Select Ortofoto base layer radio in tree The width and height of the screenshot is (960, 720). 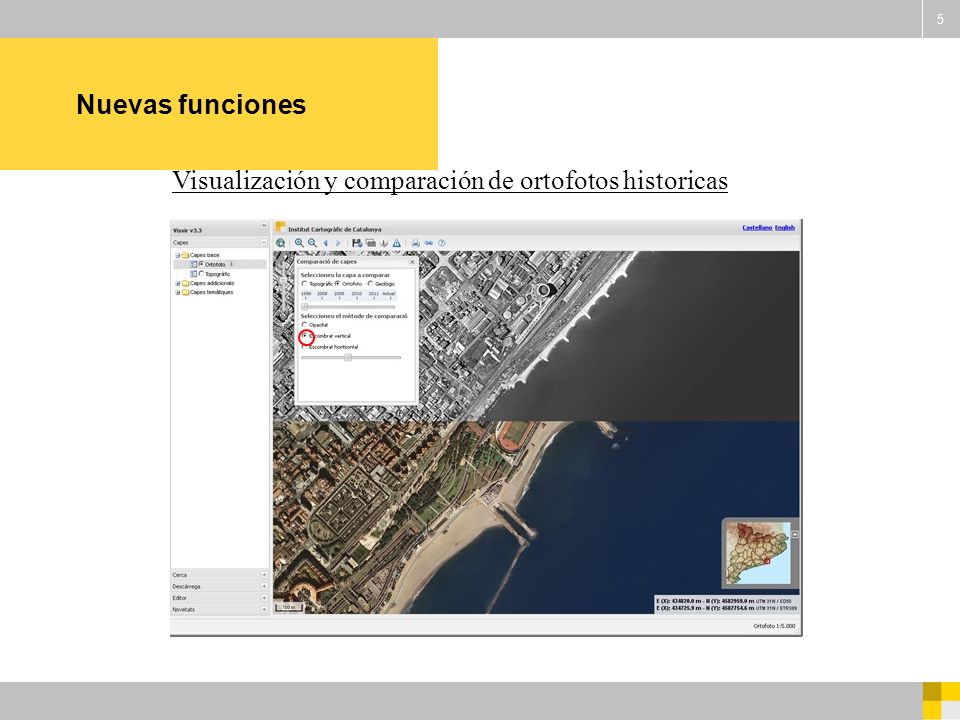(201, 264)
